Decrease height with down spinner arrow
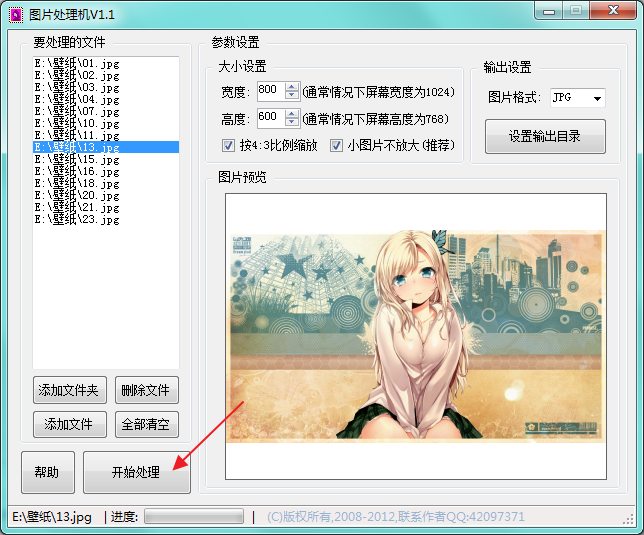The height and width of the screenshot is (535, 644). [x=292, y=122]
